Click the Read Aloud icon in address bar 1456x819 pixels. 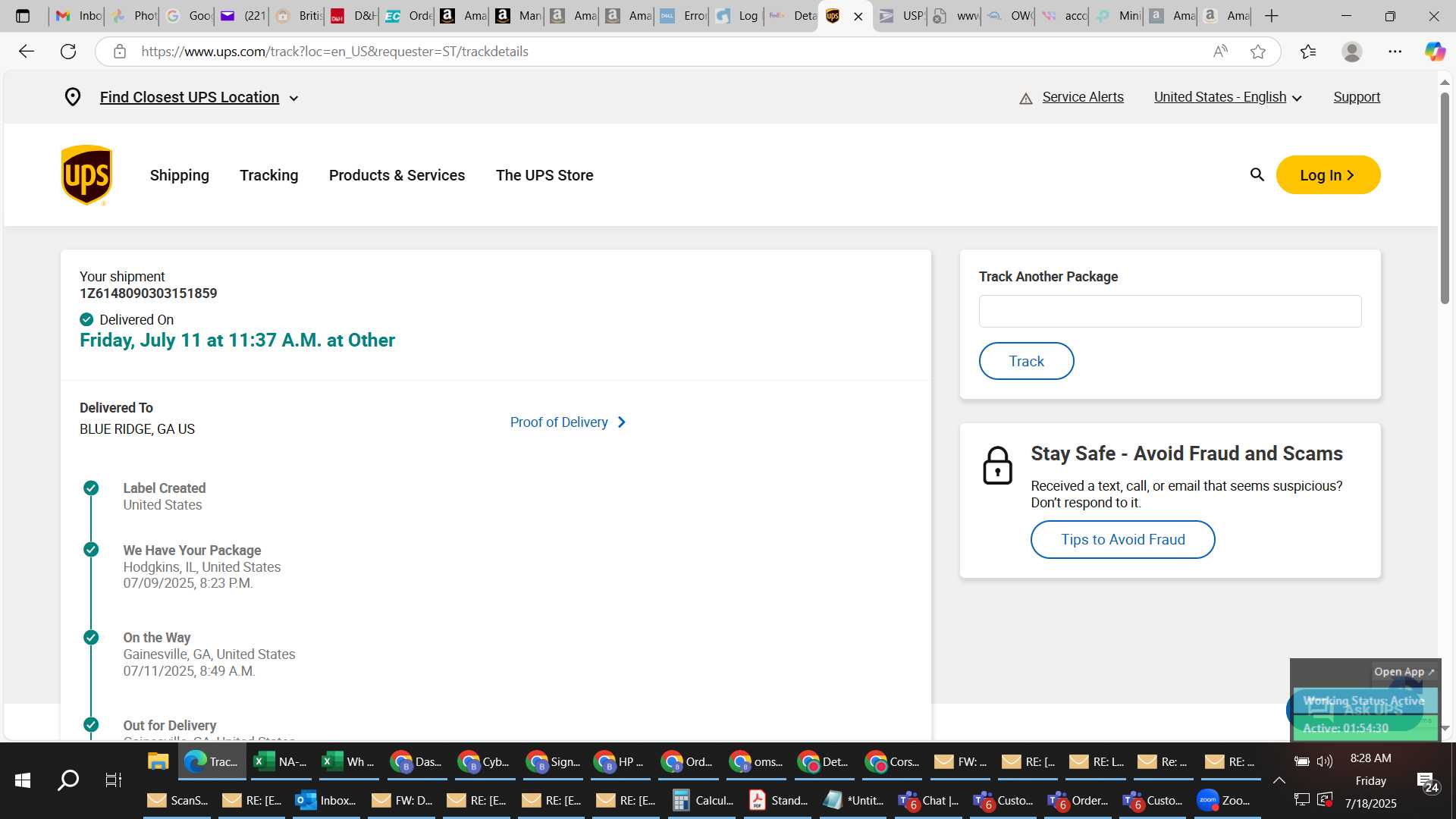click(1220, 52)
